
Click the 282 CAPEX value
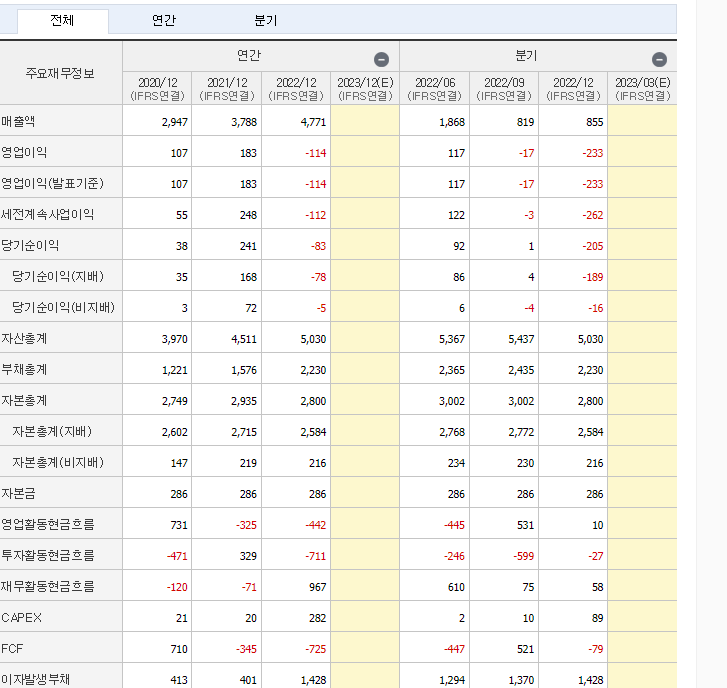318,619
